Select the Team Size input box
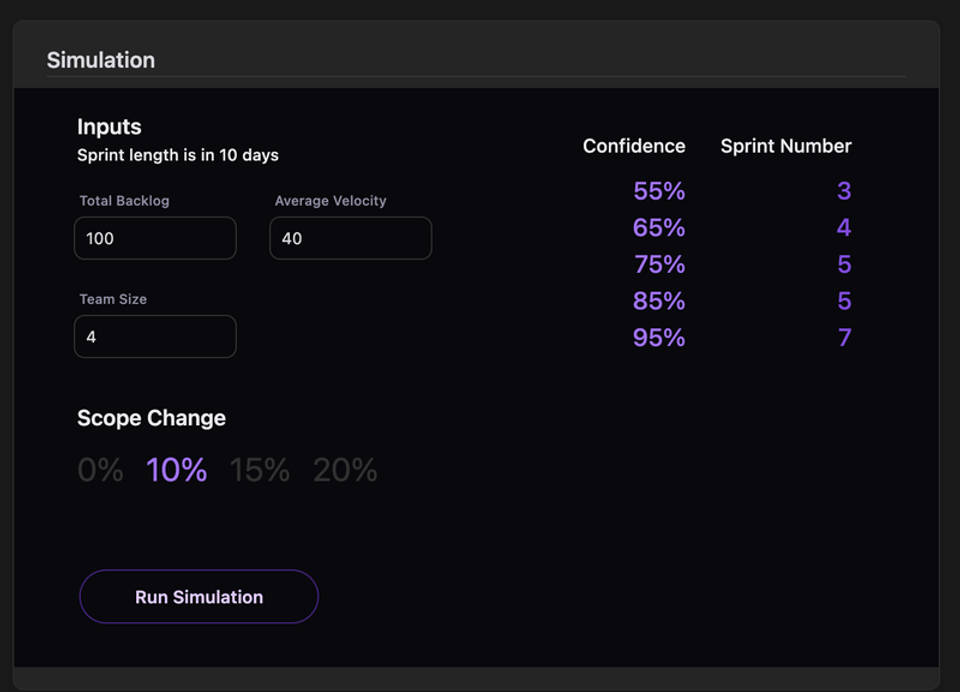960x692 pixels. [155, 337]
